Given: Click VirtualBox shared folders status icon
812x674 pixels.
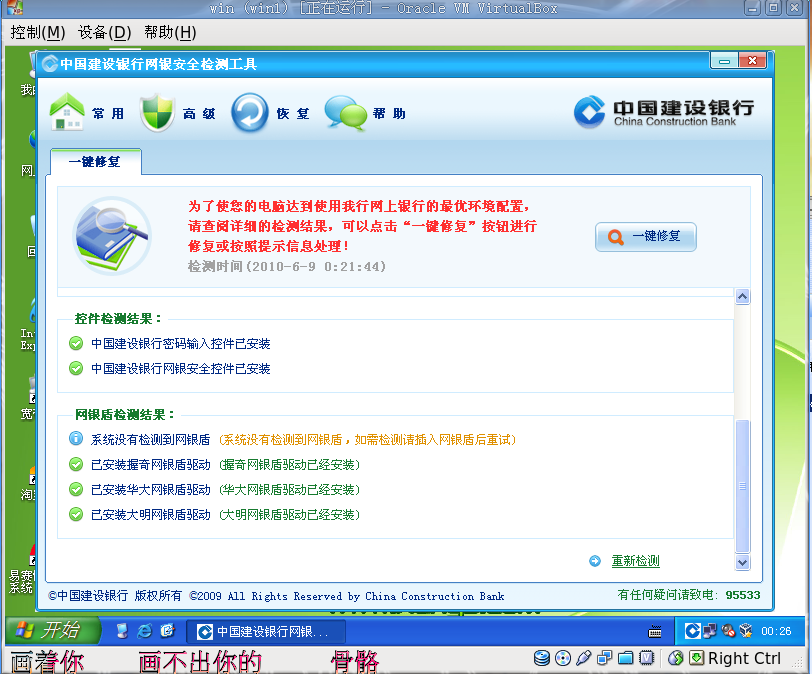Looking at the screenshot, I should point(626,658).
